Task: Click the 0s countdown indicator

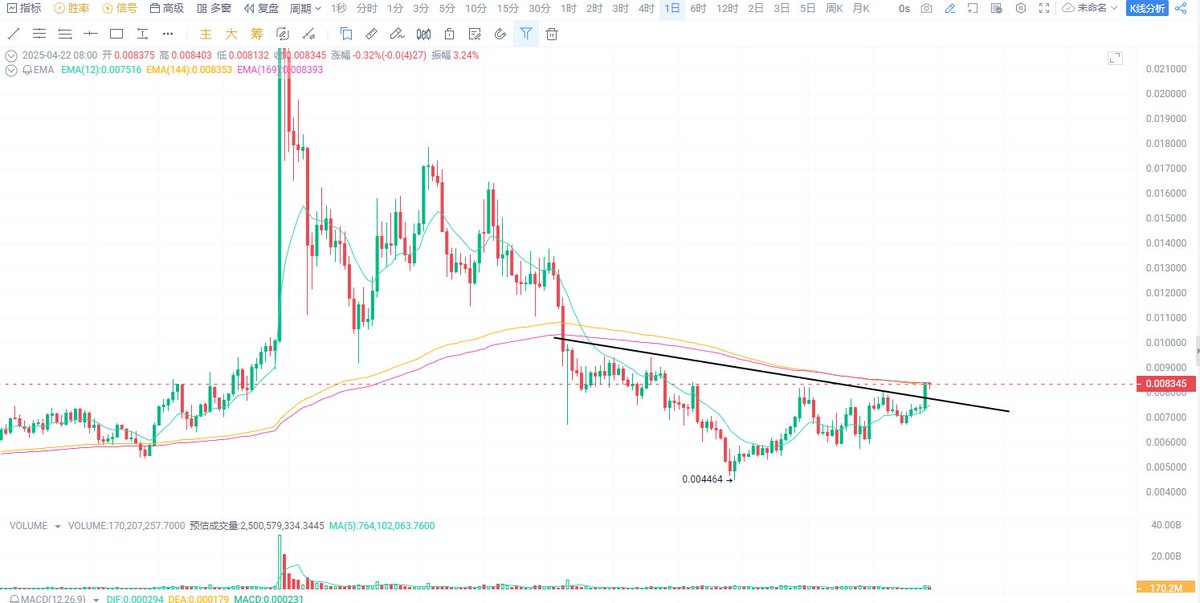Action: point(904,8)
